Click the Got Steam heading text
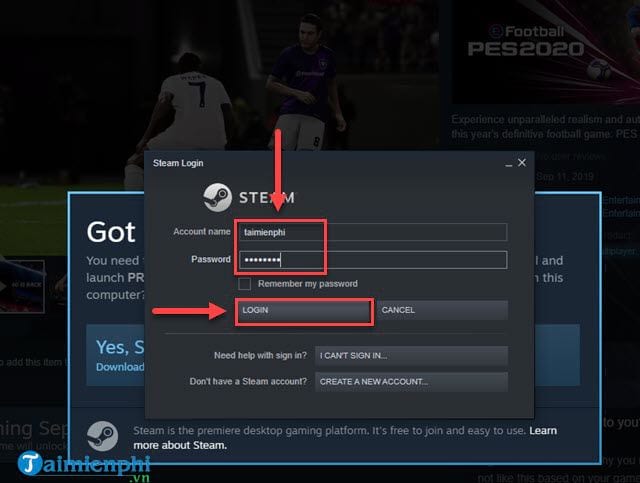 (111, 232)
